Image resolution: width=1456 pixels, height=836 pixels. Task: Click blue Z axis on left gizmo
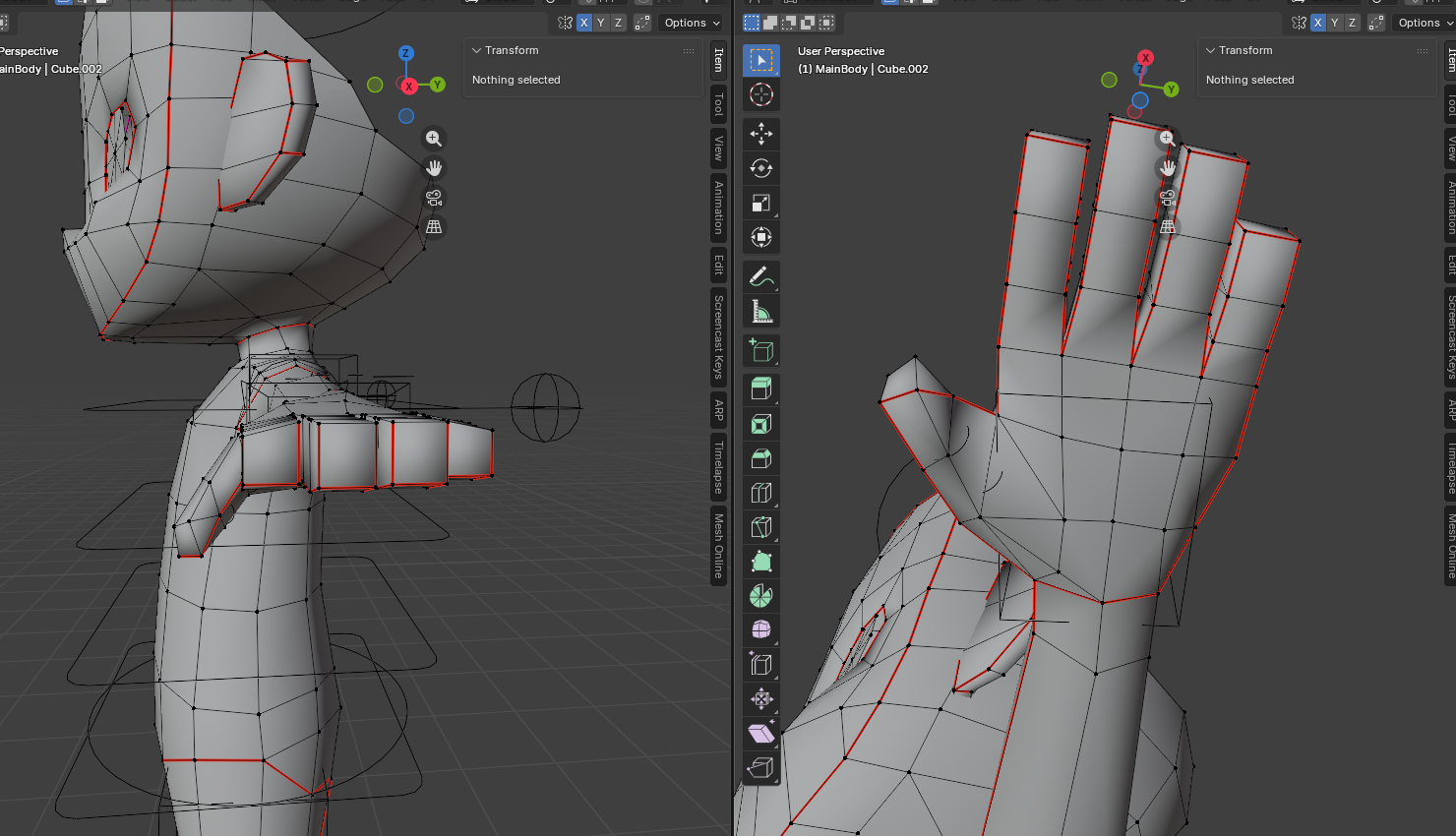(x=405, y=53)
